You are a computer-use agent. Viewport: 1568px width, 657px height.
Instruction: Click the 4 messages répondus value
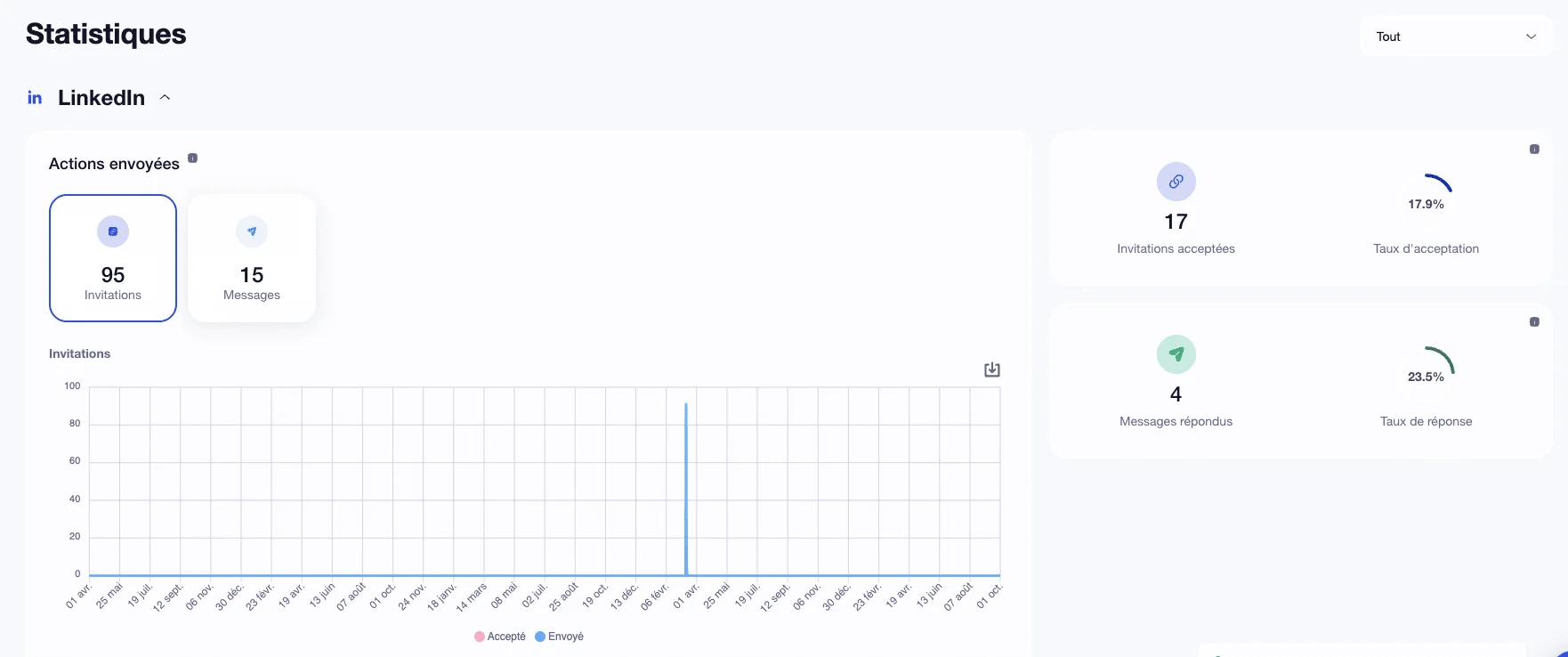(1176, 394)
